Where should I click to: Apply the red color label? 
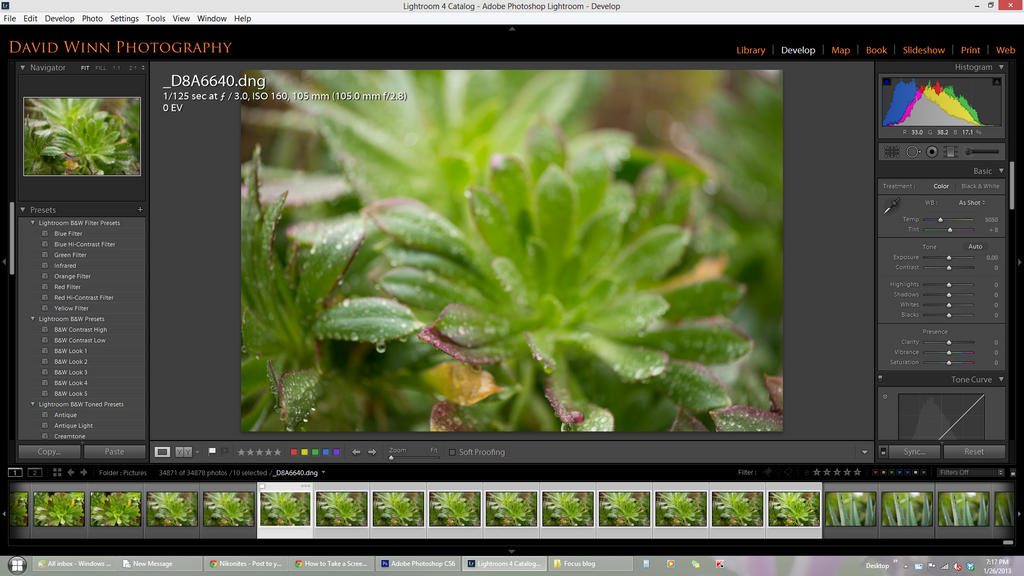coord(293,452)
